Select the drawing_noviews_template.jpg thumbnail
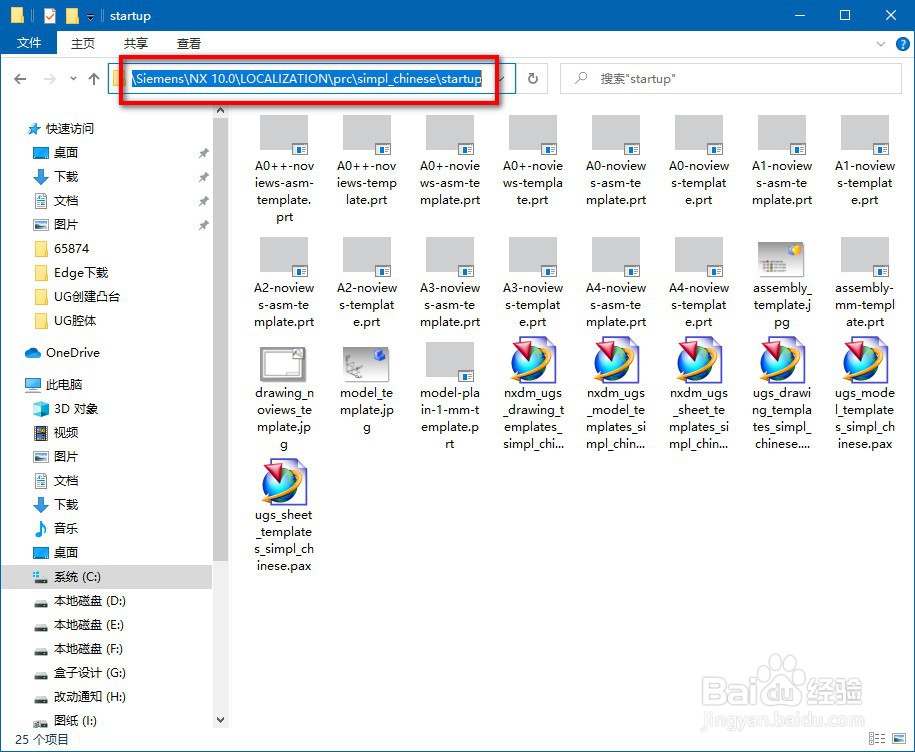The width and height of the screenshot is (915, 752). (283, 364)
